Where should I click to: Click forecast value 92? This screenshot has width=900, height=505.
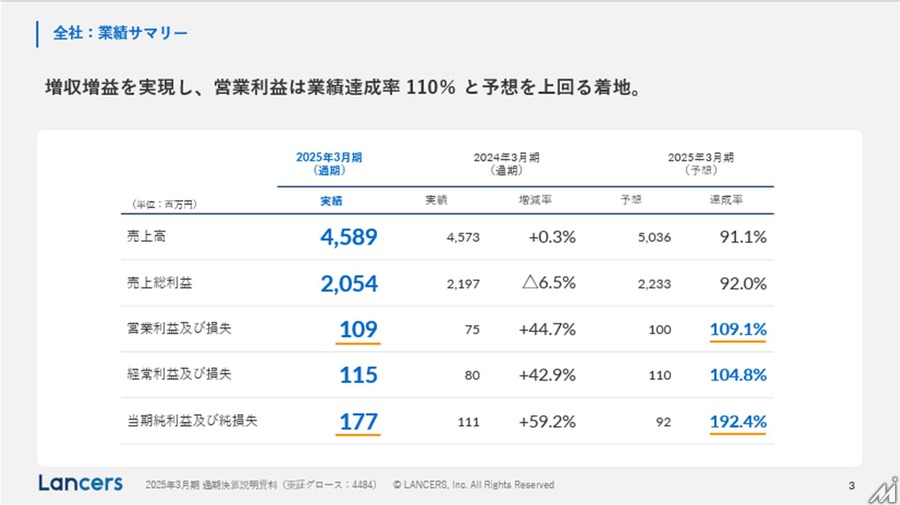(664, 422)
